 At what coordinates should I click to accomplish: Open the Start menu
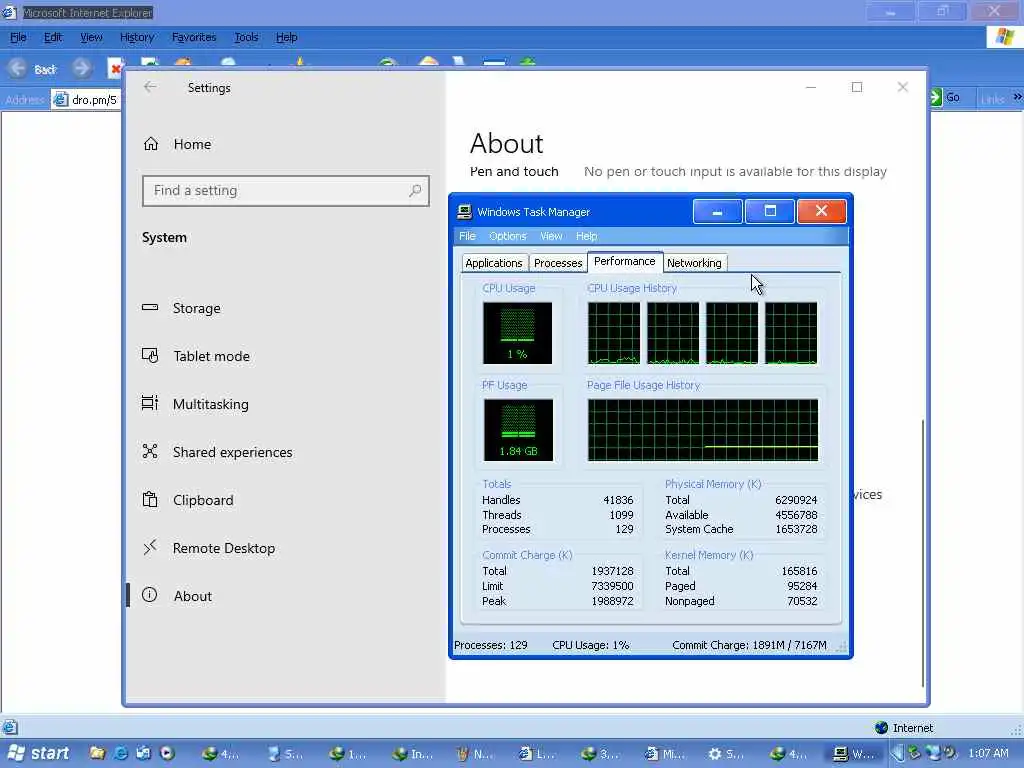[x=38, y=754]
